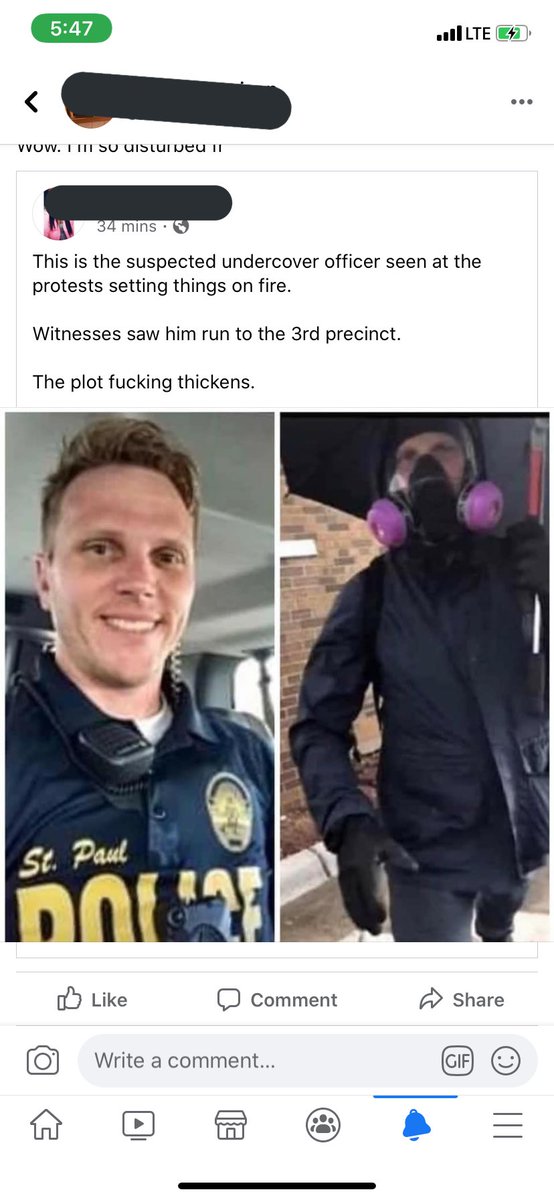Tap the public globe privacy icon
Screen dimensions: 554x1200
[181, 226]
